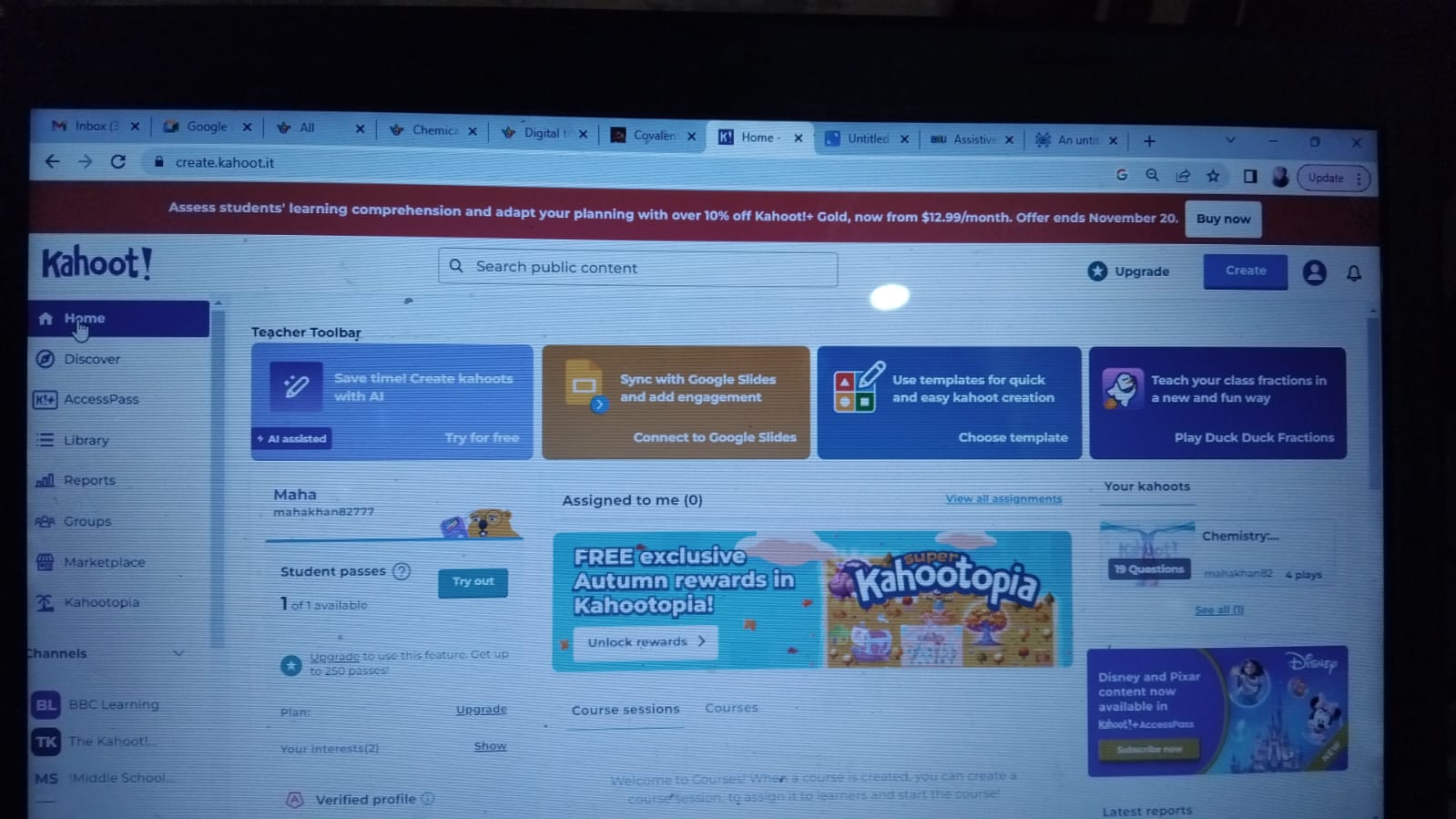Open View all assignments link

pyautogui.click(x=1003, y=498)
